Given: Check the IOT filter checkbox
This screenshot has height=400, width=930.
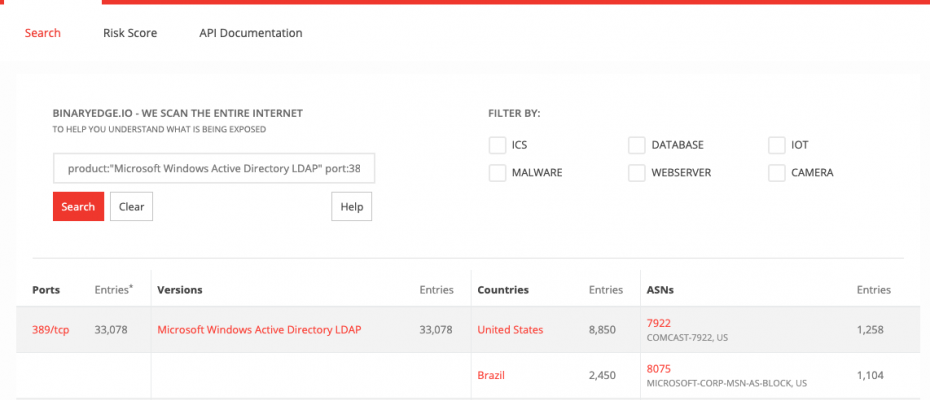Looking at the screenshot, I should [x=776, y=145].
